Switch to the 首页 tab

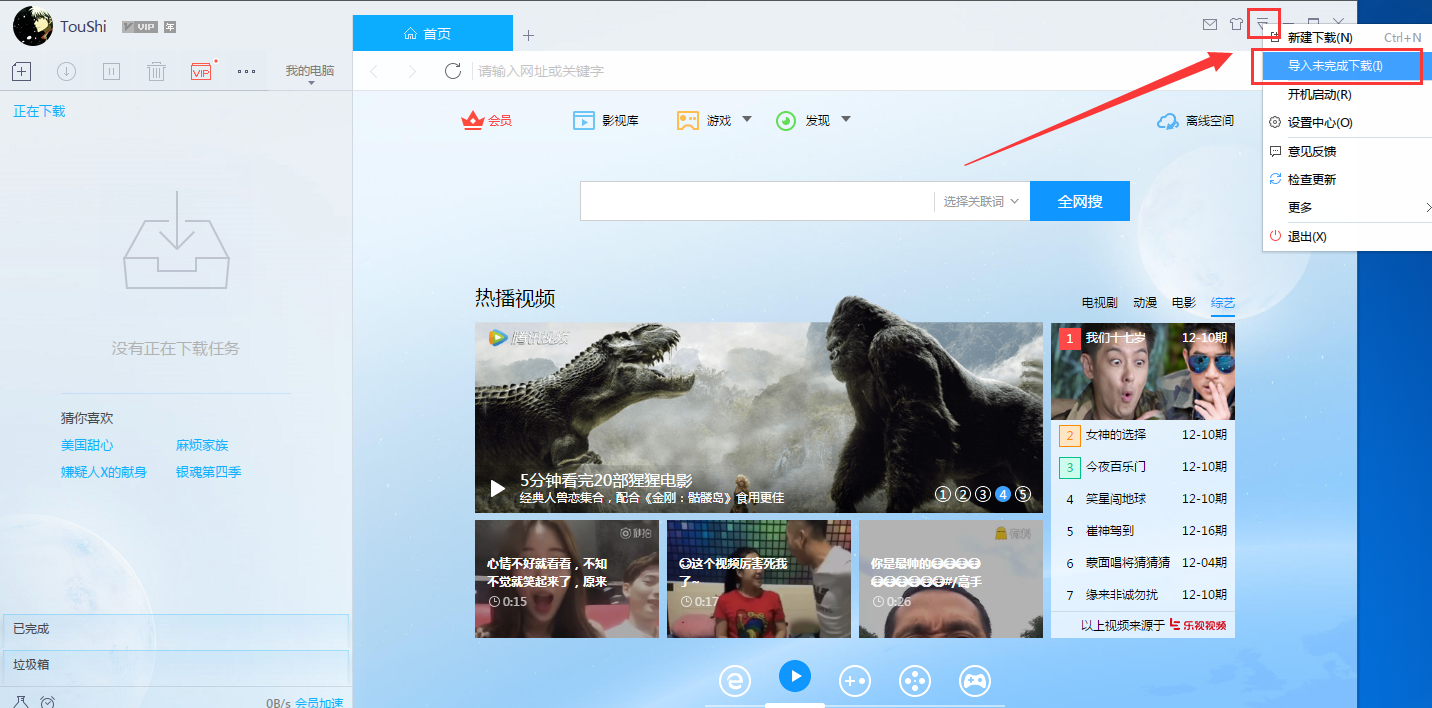point(433,34)
